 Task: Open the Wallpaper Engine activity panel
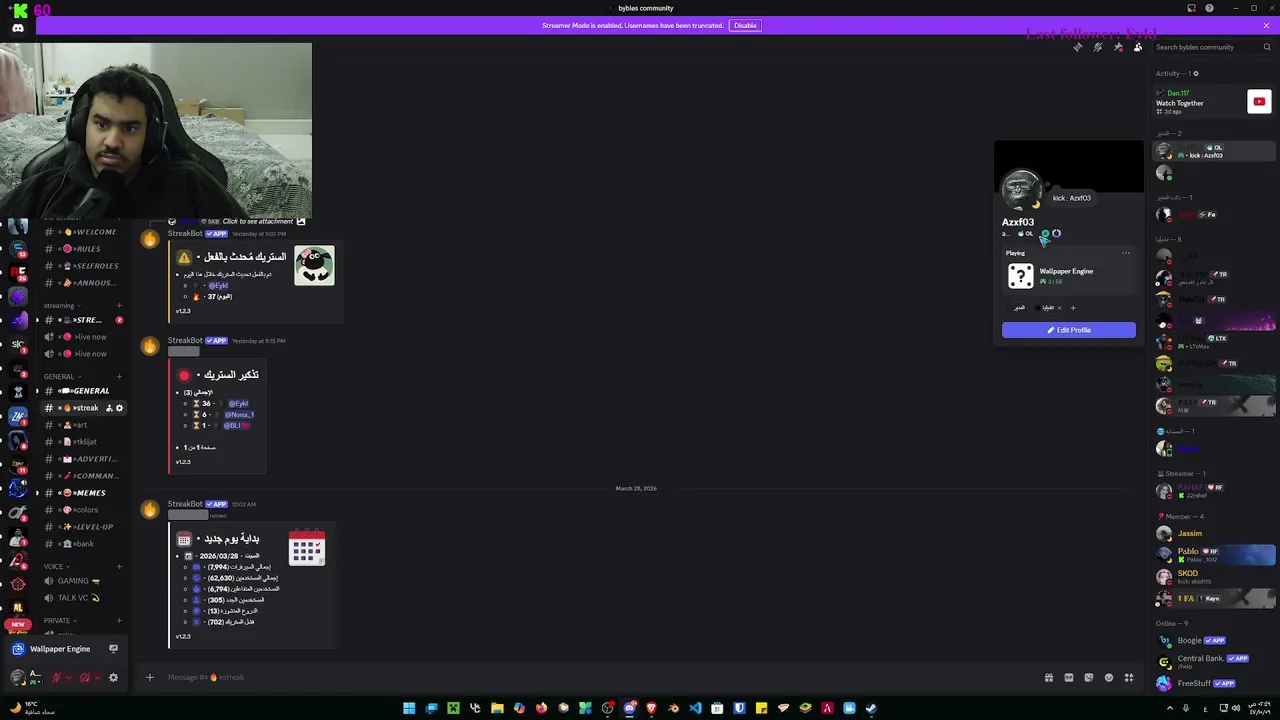[x=65, y=649]
